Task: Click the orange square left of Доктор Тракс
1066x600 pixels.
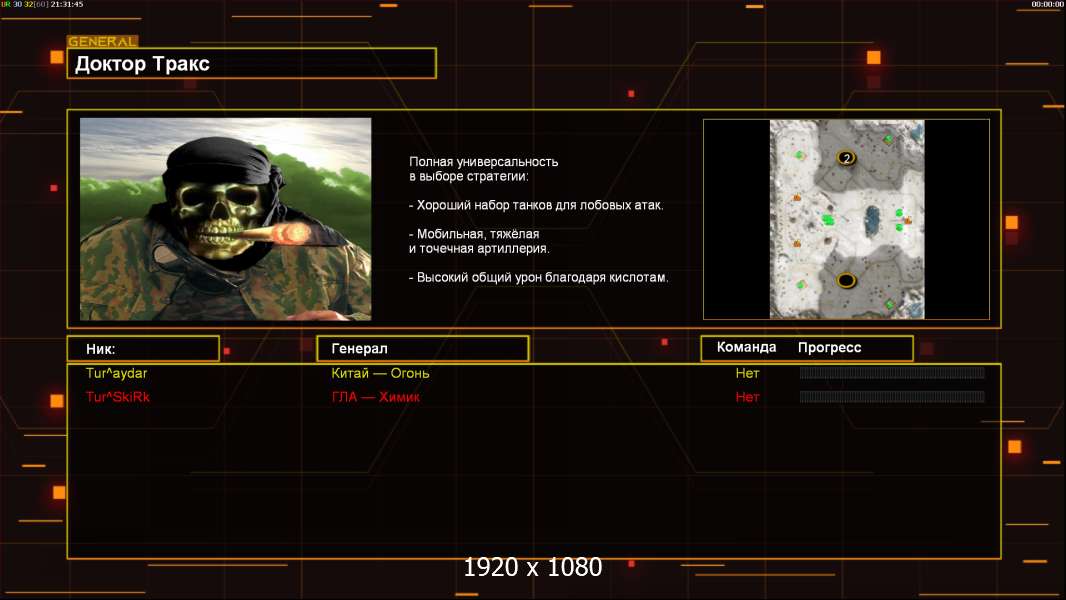Action: (56, 57)
